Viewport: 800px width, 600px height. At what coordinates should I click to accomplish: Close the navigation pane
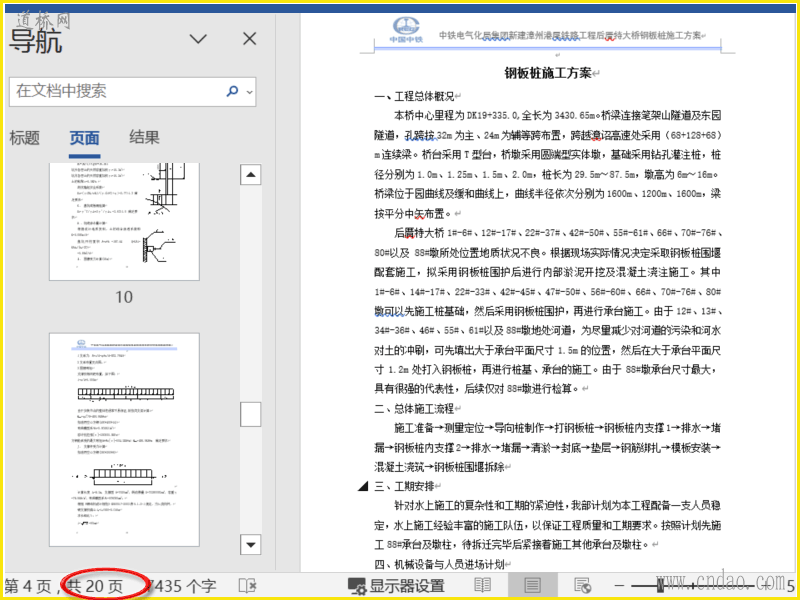pos(249,38)
